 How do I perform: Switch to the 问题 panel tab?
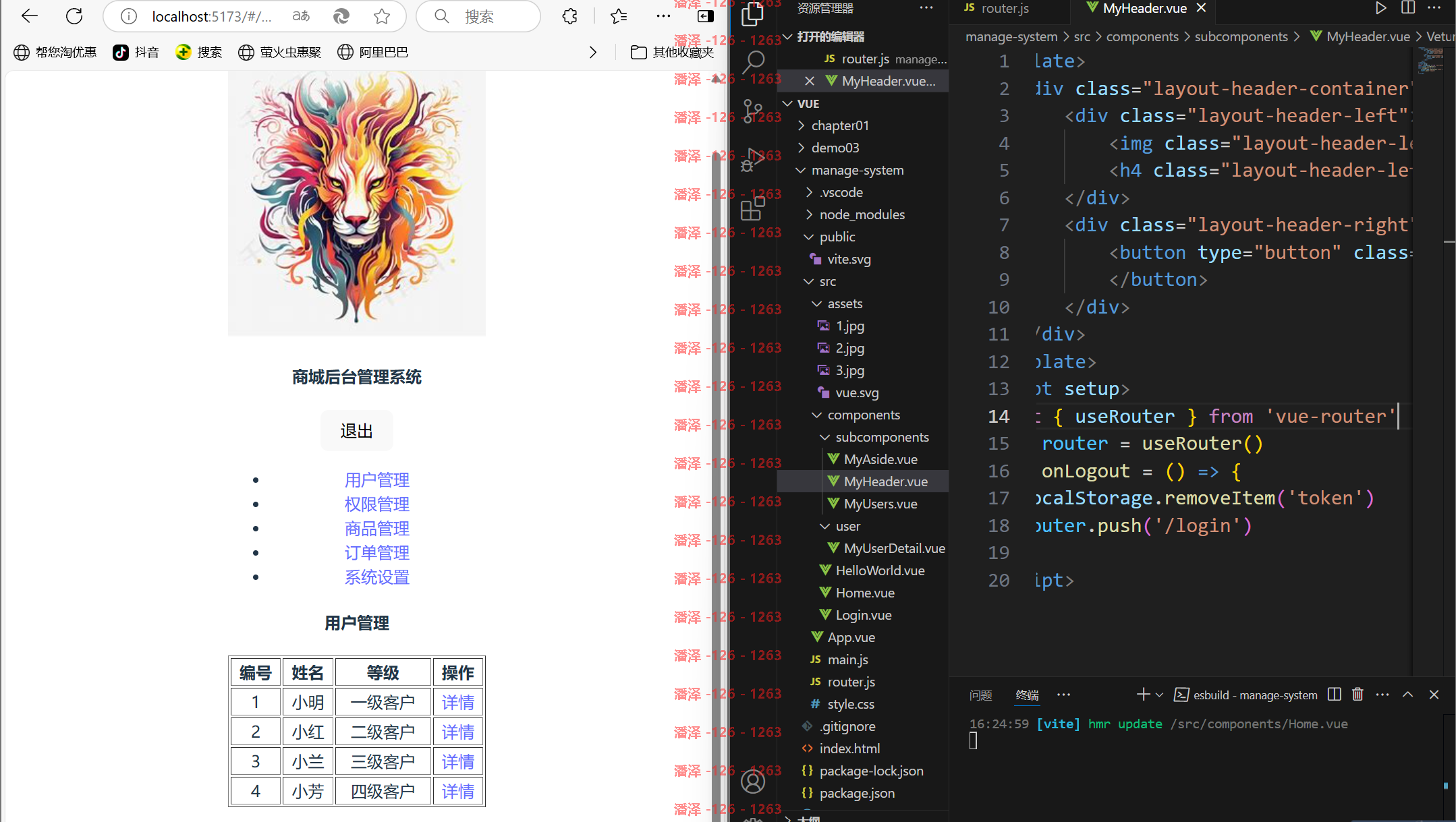pos(980,695)
